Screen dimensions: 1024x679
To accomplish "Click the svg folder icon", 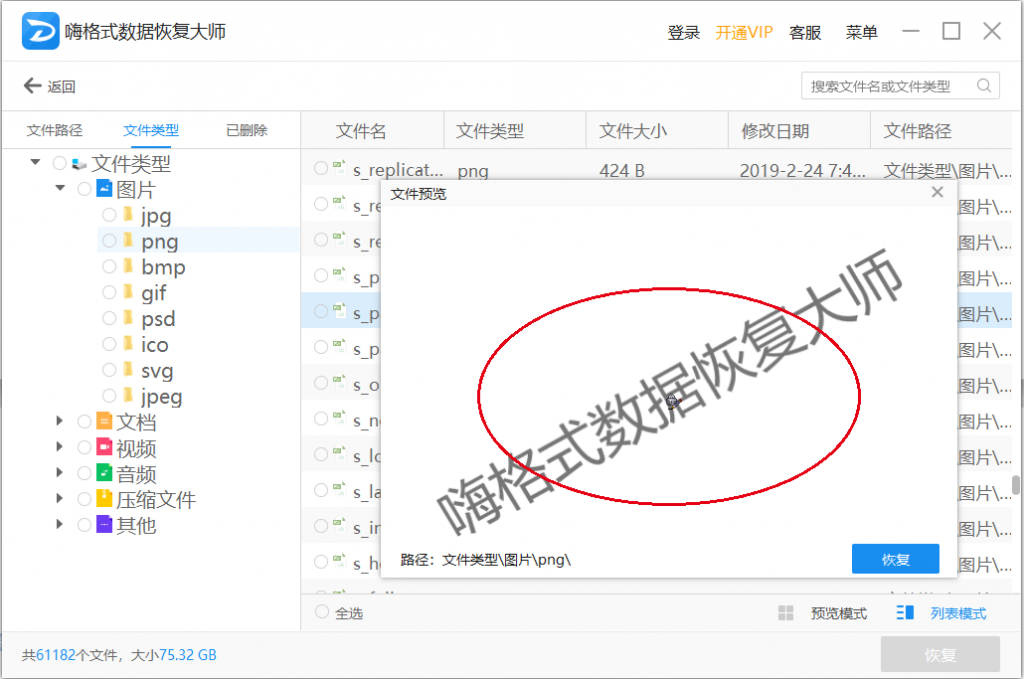I will point(129,370).
